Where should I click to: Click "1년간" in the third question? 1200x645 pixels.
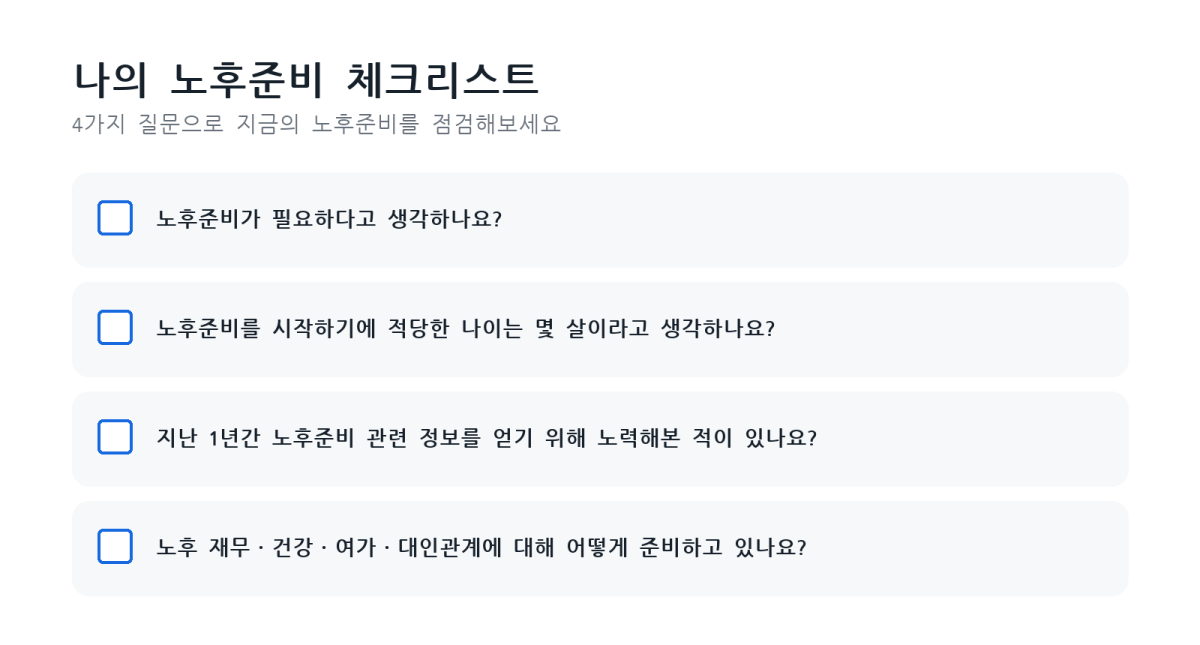(234, 438)
